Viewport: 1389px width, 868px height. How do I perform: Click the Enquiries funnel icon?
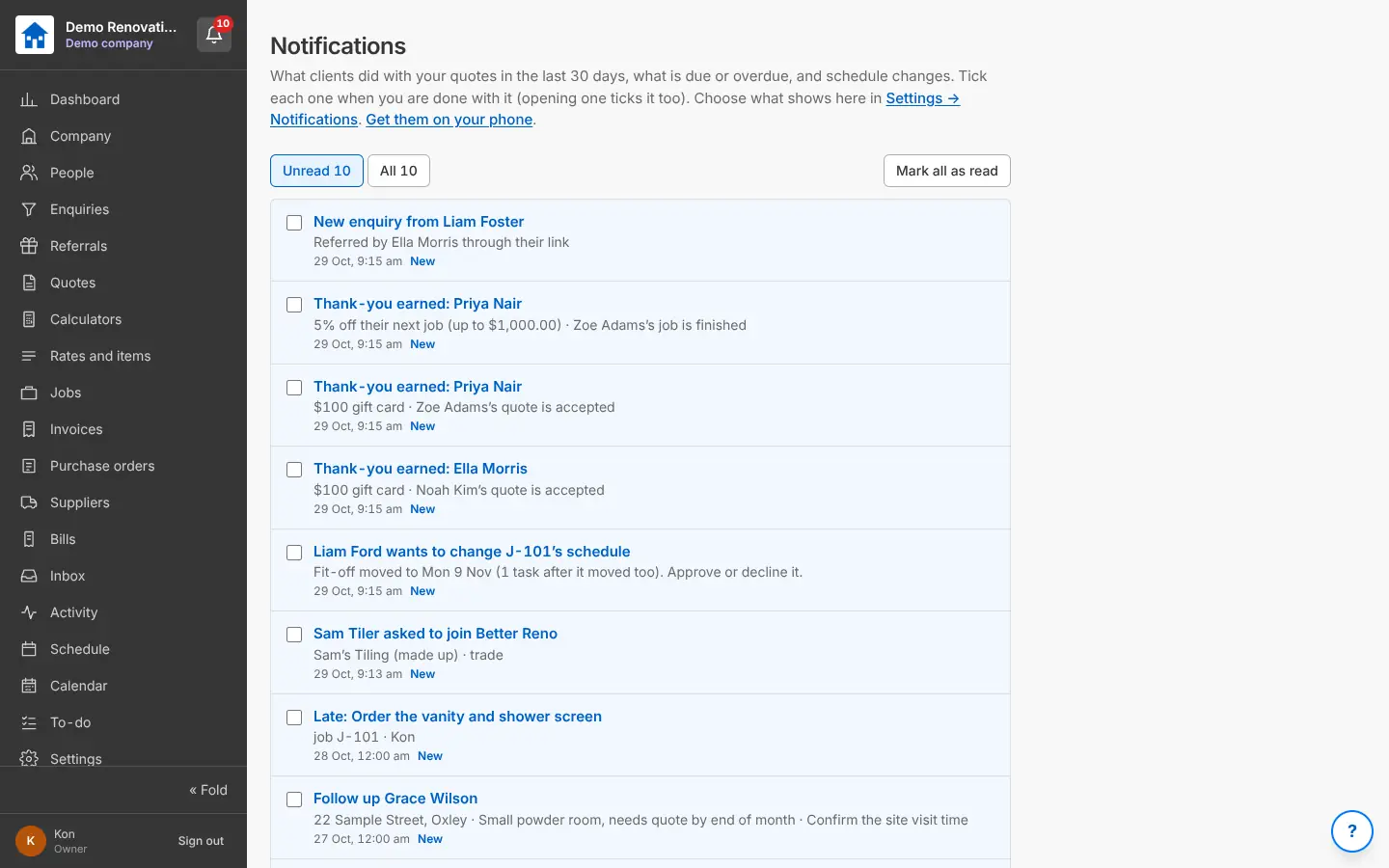tap(29, 209)
